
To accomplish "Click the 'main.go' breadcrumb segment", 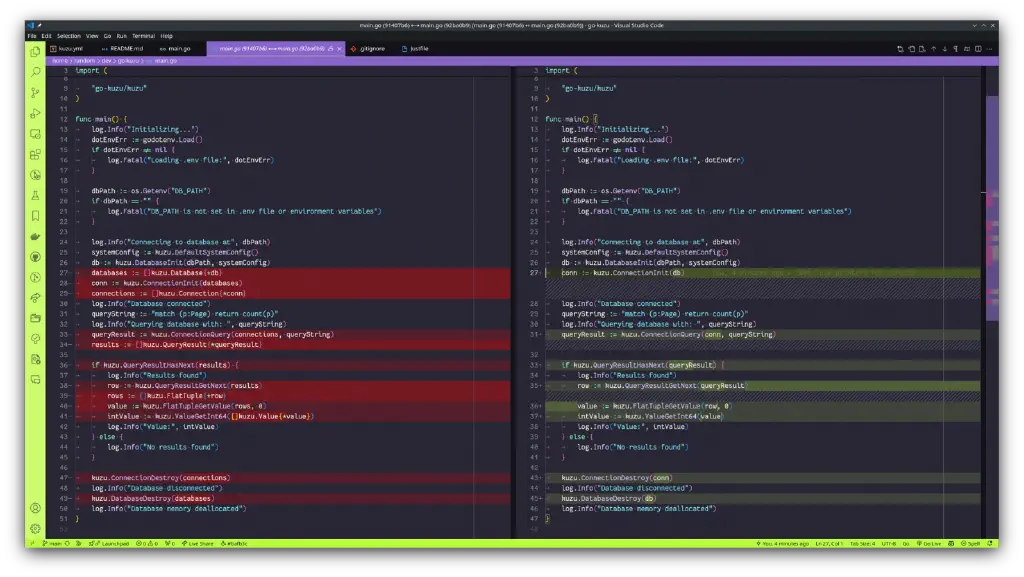I will click(x=166, y=61).
